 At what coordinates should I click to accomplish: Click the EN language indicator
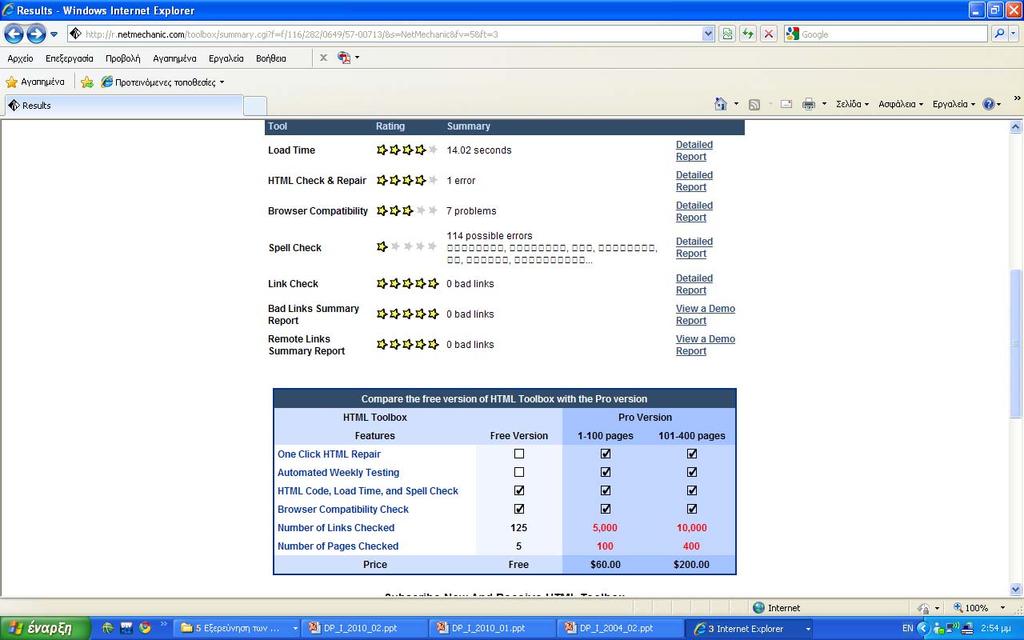(x=908, y=628)
